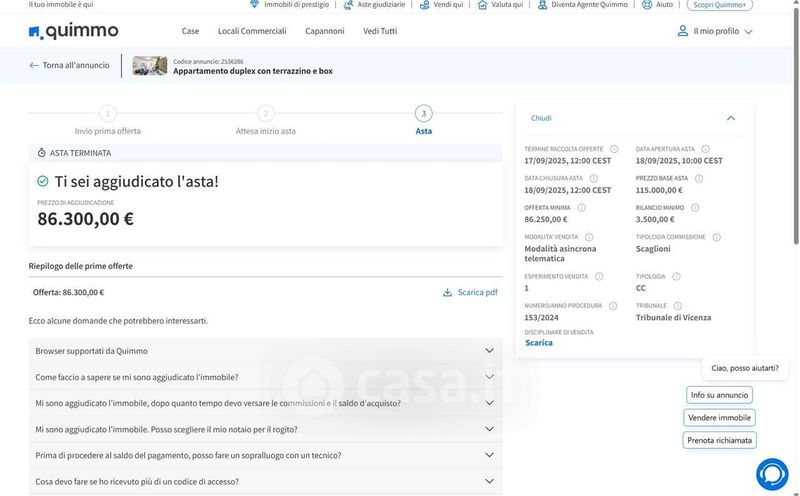The image size is (800, 496).
Task: Collapse the Chiudi details panel
Action: coord(730,118)
